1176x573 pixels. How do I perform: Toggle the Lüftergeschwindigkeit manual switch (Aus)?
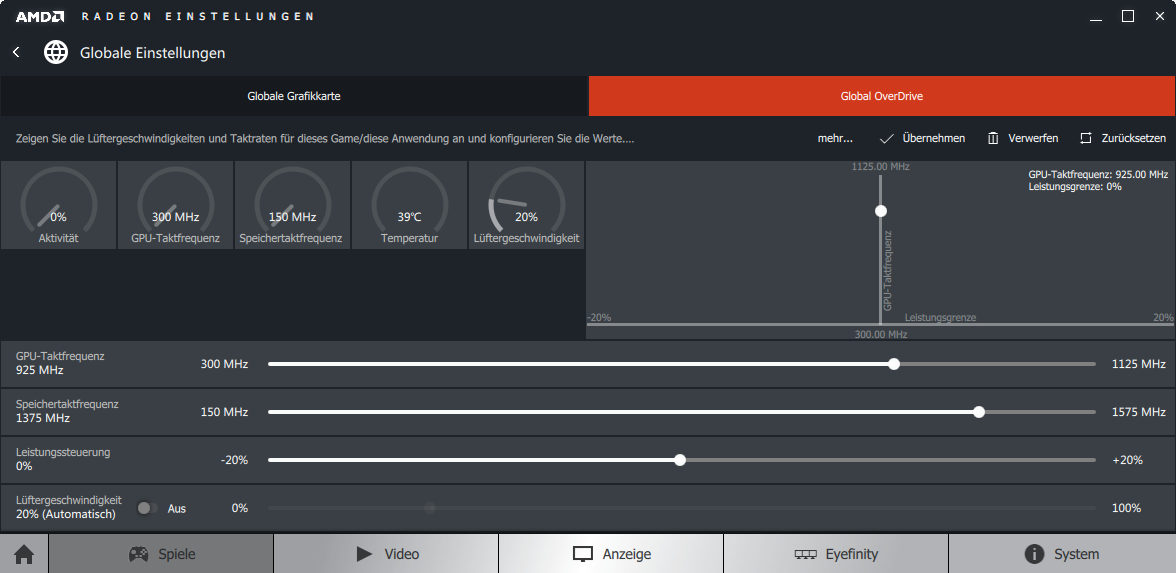(x=147, y=508)
